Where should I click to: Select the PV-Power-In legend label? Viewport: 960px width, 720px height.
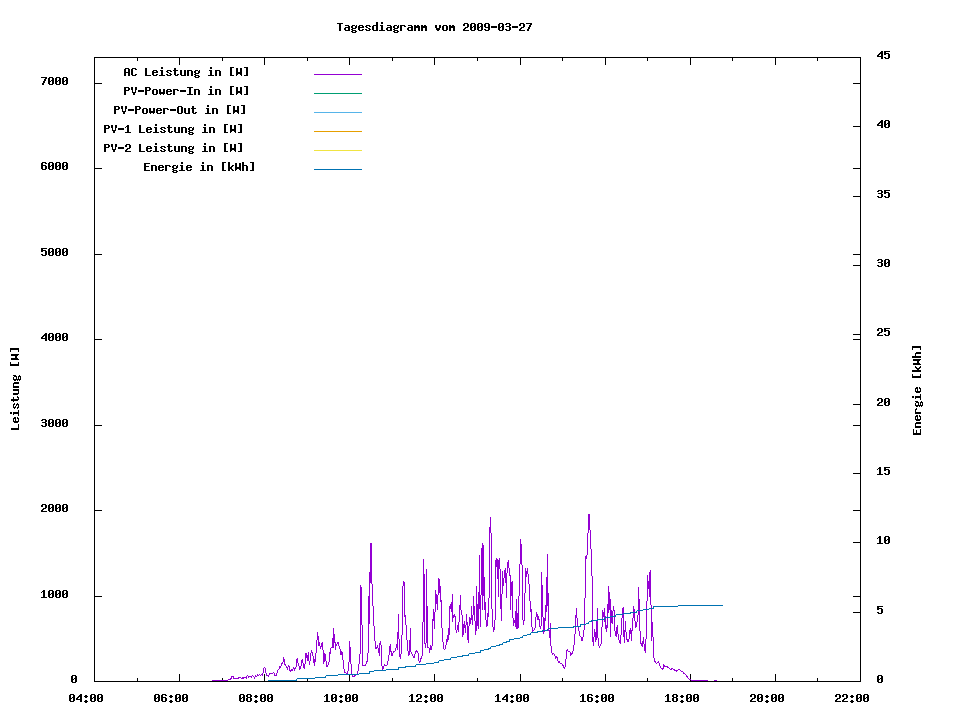pyautogui.click(x=193, y=91)
